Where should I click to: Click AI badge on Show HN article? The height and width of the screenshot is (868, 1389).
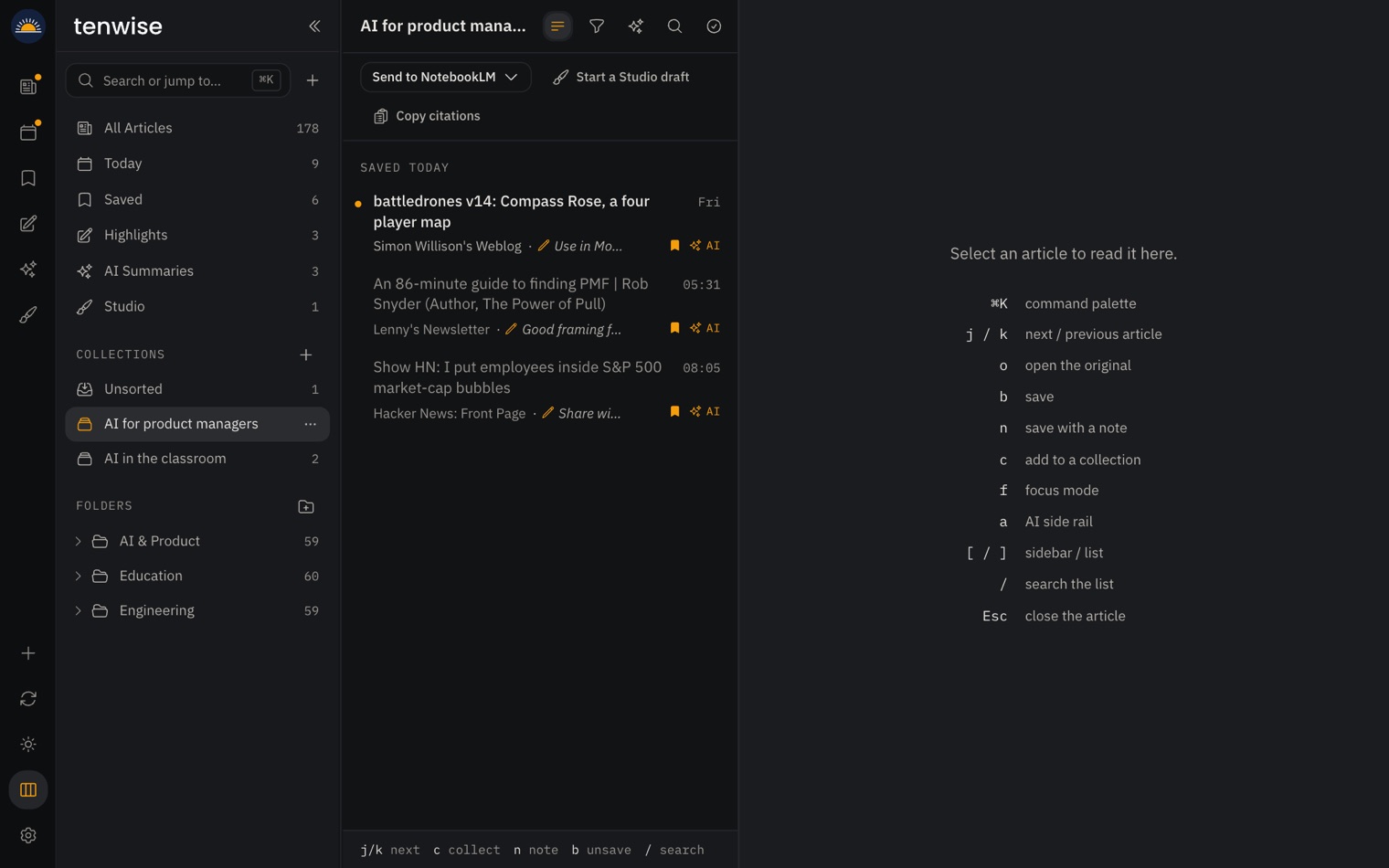click(x=705, y=412)
